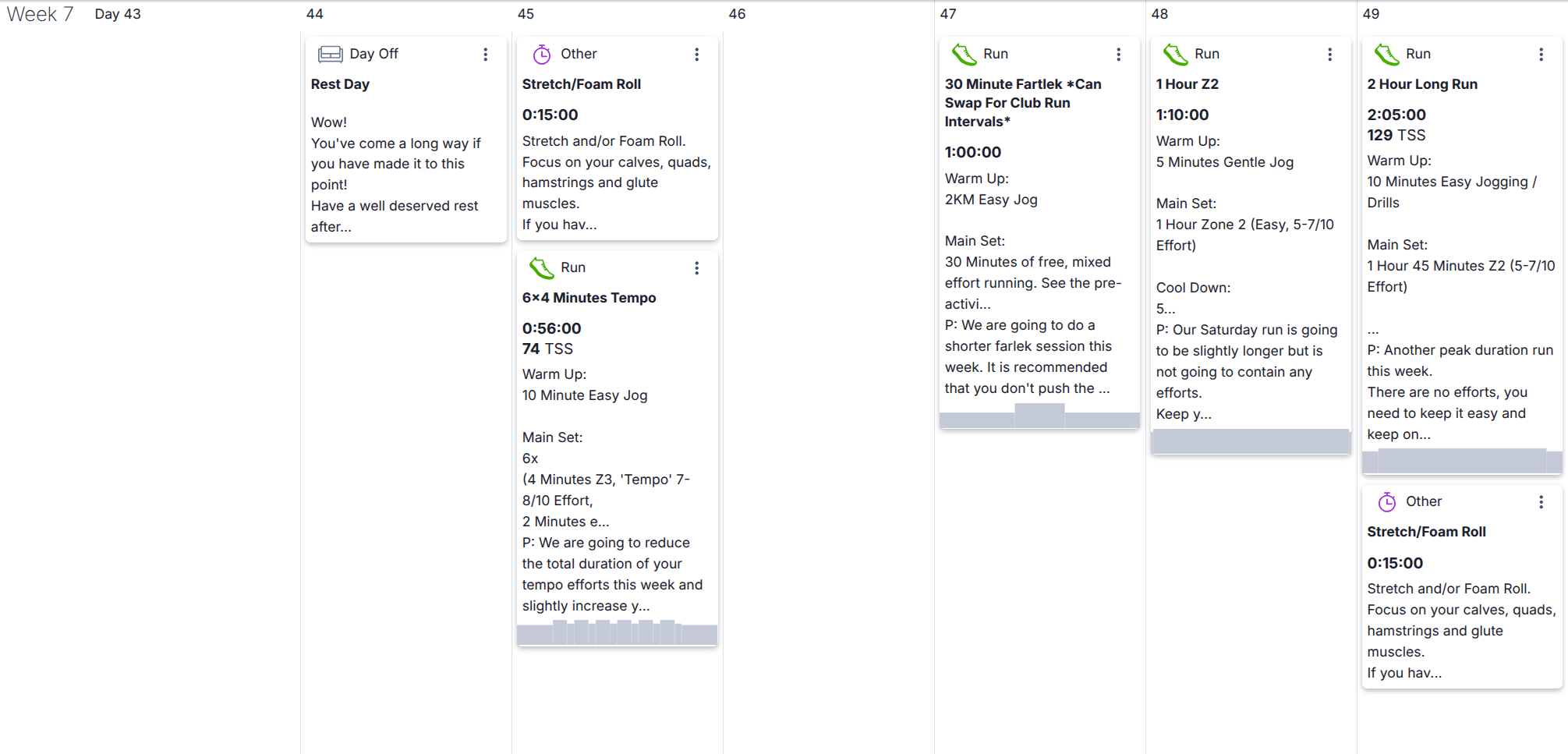Click running shoe icon on 30 Minute Fartlek
This screenshot has width=1568, height=754.
point(964,54)
